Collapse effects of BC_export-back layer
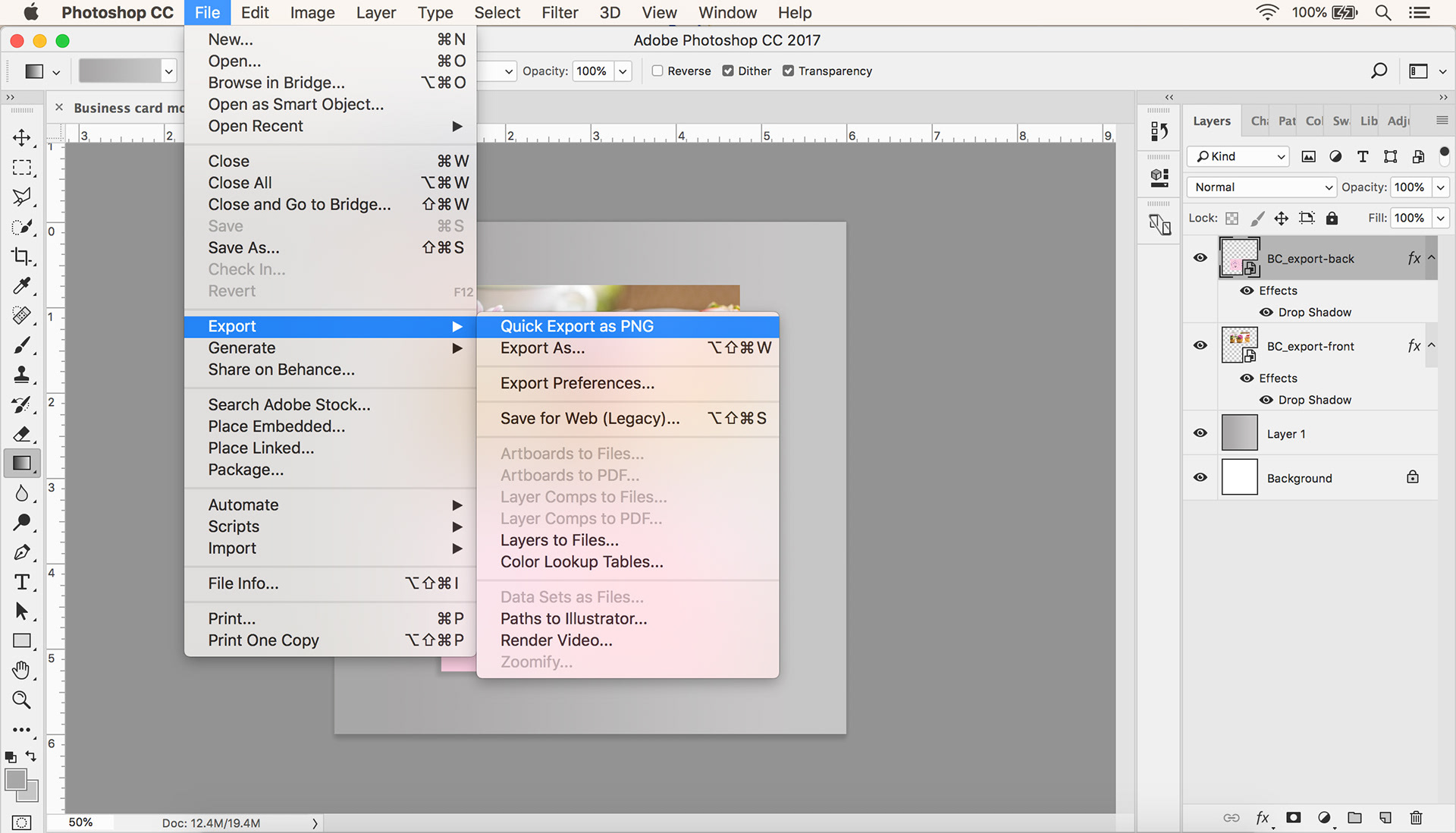 tap(1432, 258)
